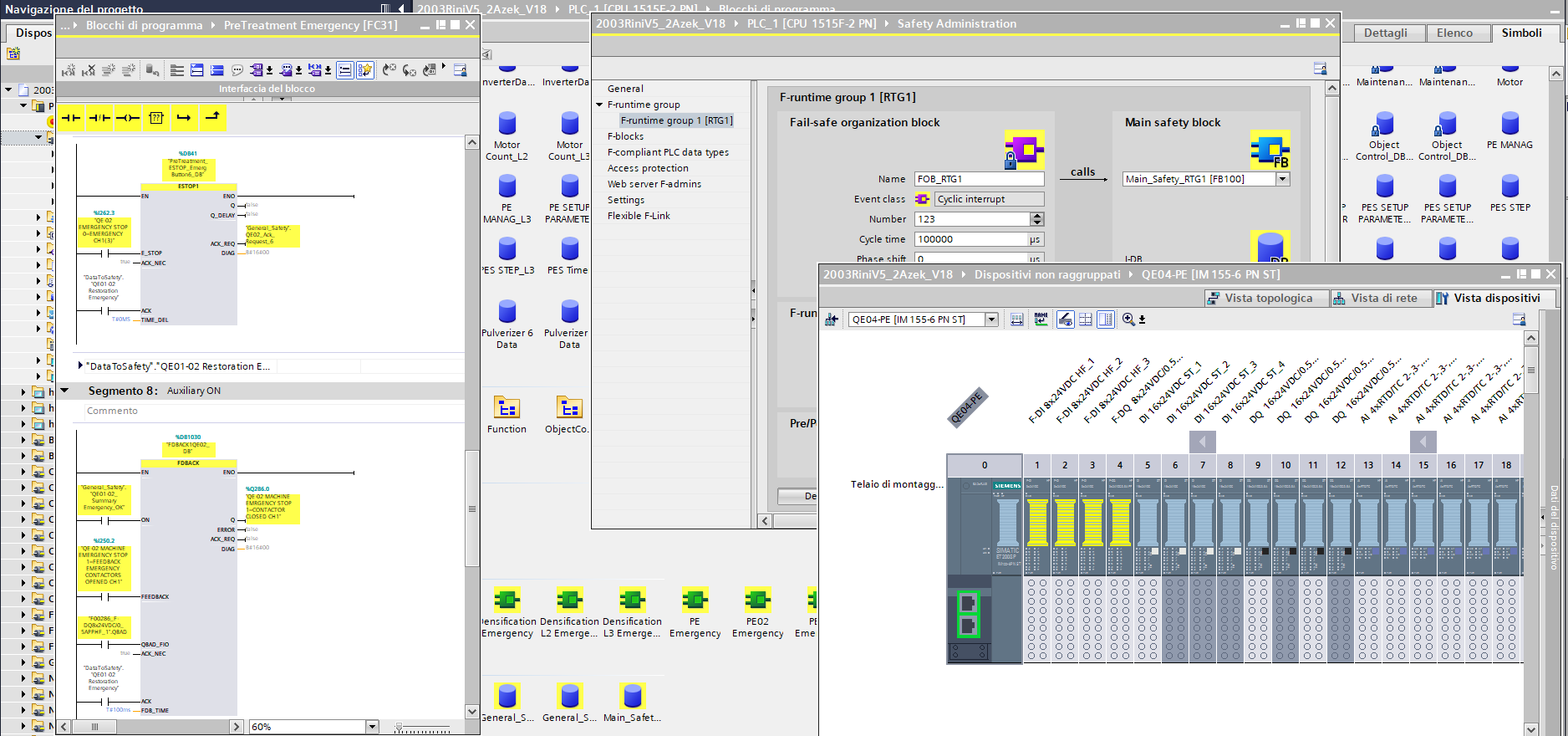Open a ladder branch
The image size is (1568, 736).
185,118
